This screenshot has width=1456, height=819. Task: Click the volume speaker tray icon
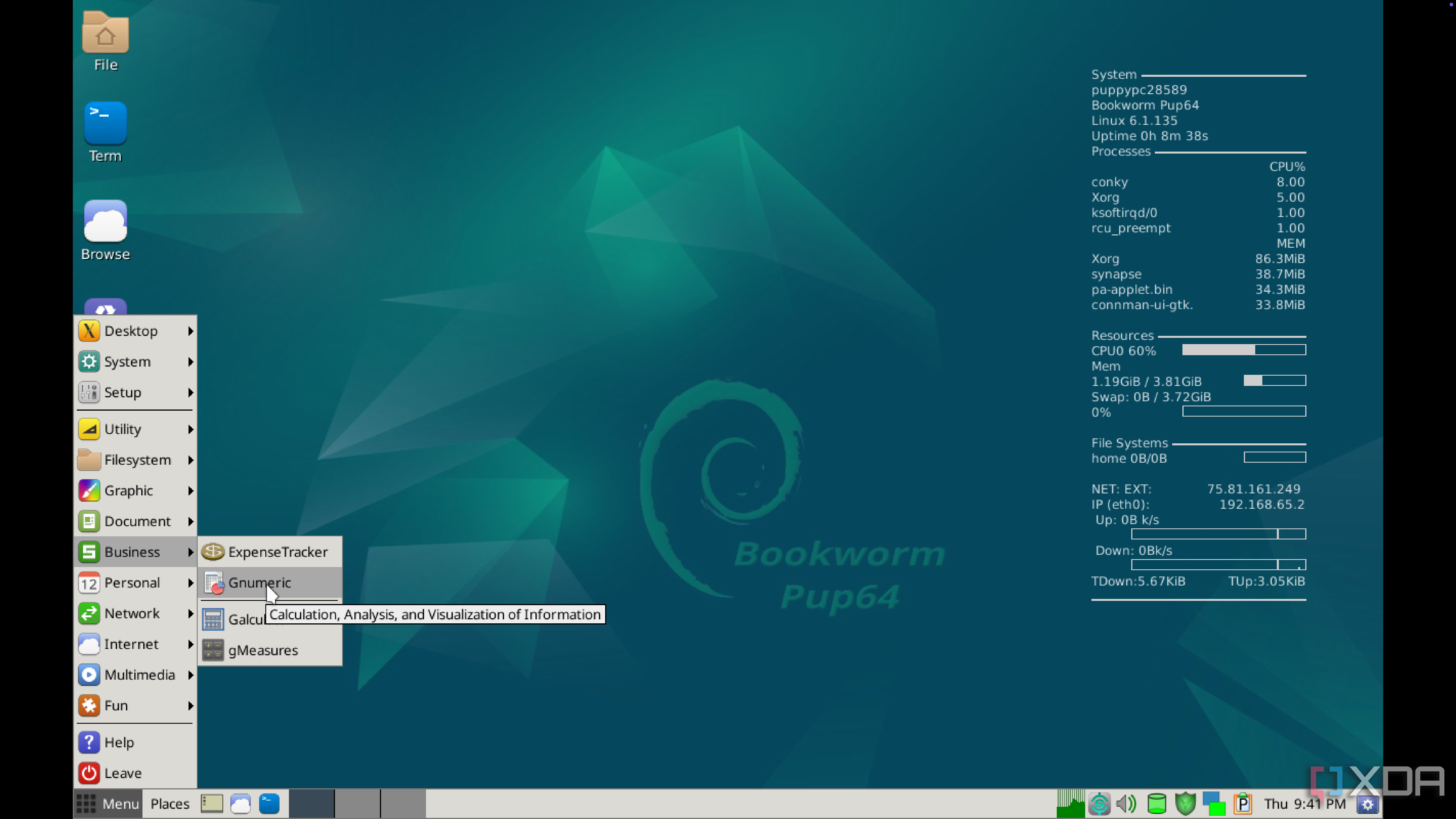[1126, 803]
